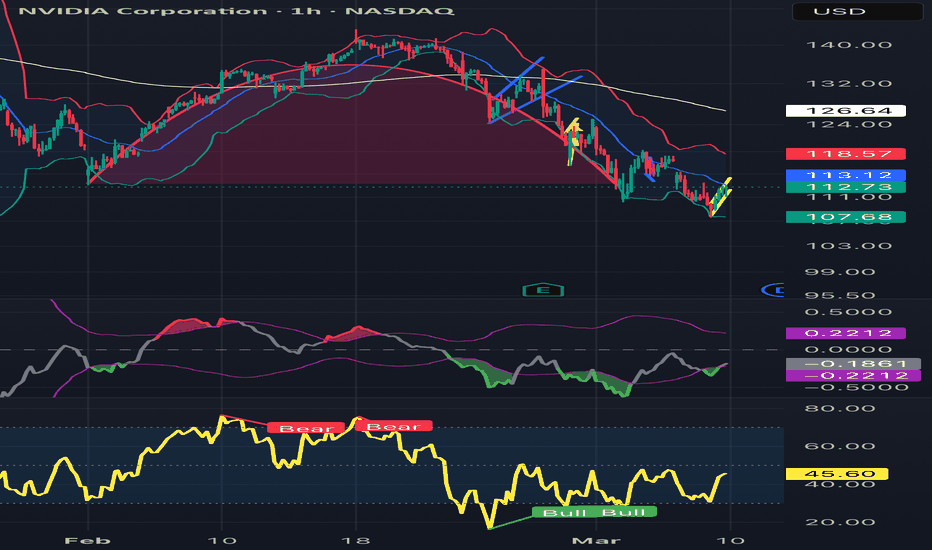Click the 0.0000 oscillator axis value
The height and width of the screenshot is (550, 932).
tap(848, 350)
